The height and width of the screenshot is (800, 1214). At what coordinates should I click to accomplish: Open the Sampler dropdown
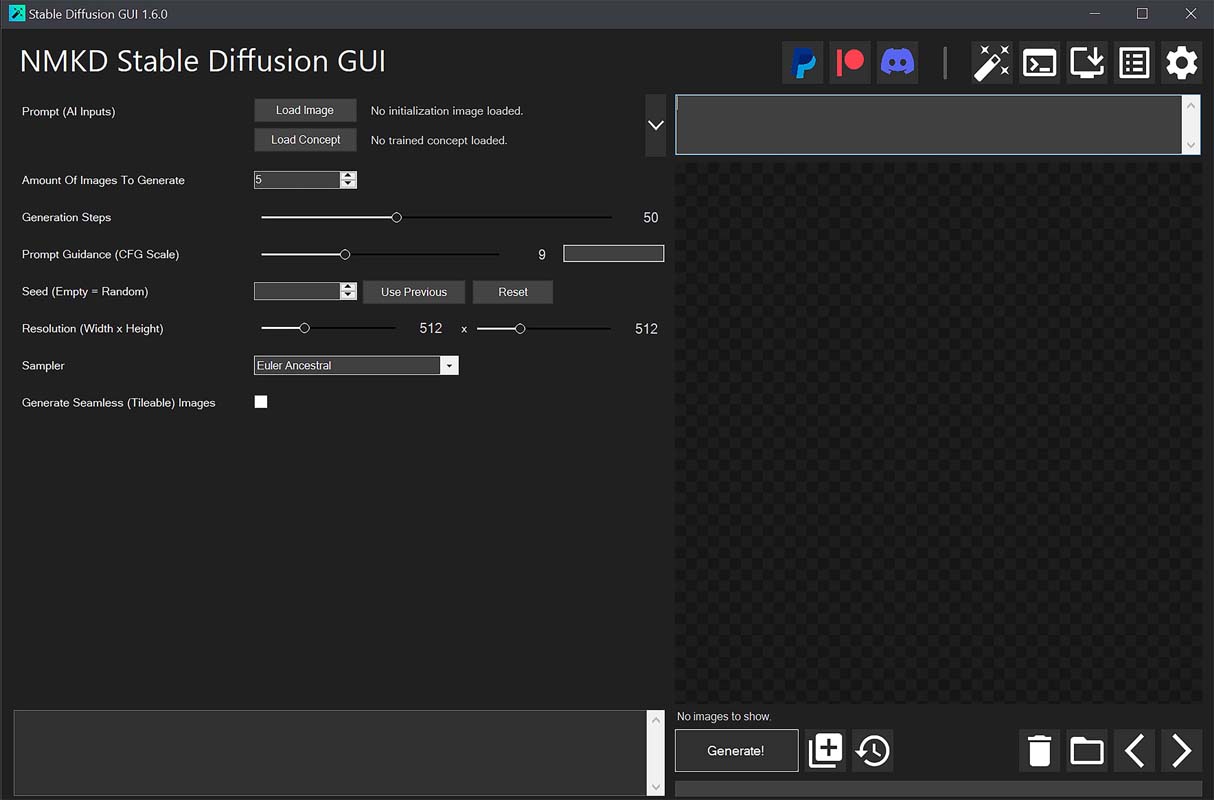450,365
